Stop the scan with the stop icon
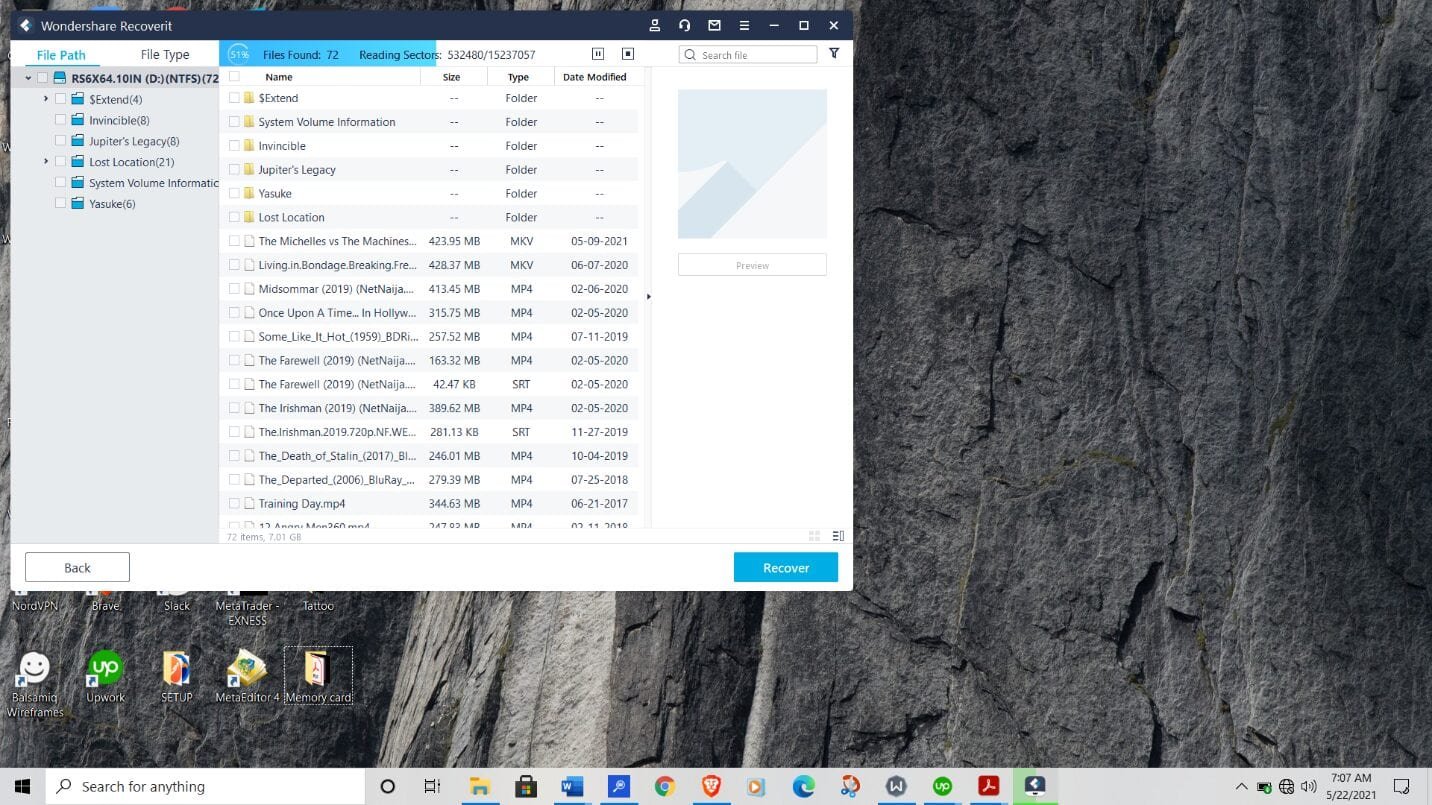Screen dimensions: 1432x805 628,54
